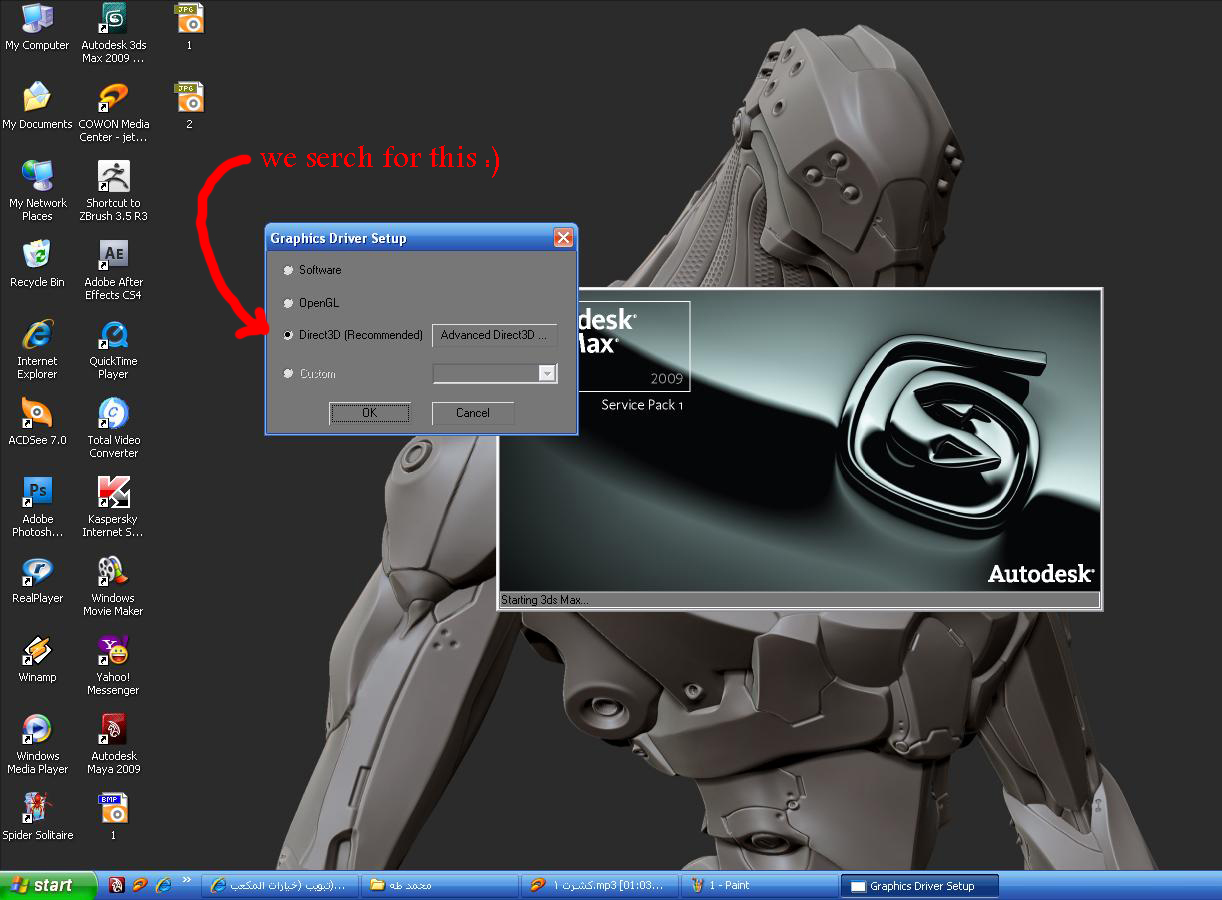This screenshot has width=1222, height=900.
Task: Open the Recycle Bin
Action: [37, 263]
